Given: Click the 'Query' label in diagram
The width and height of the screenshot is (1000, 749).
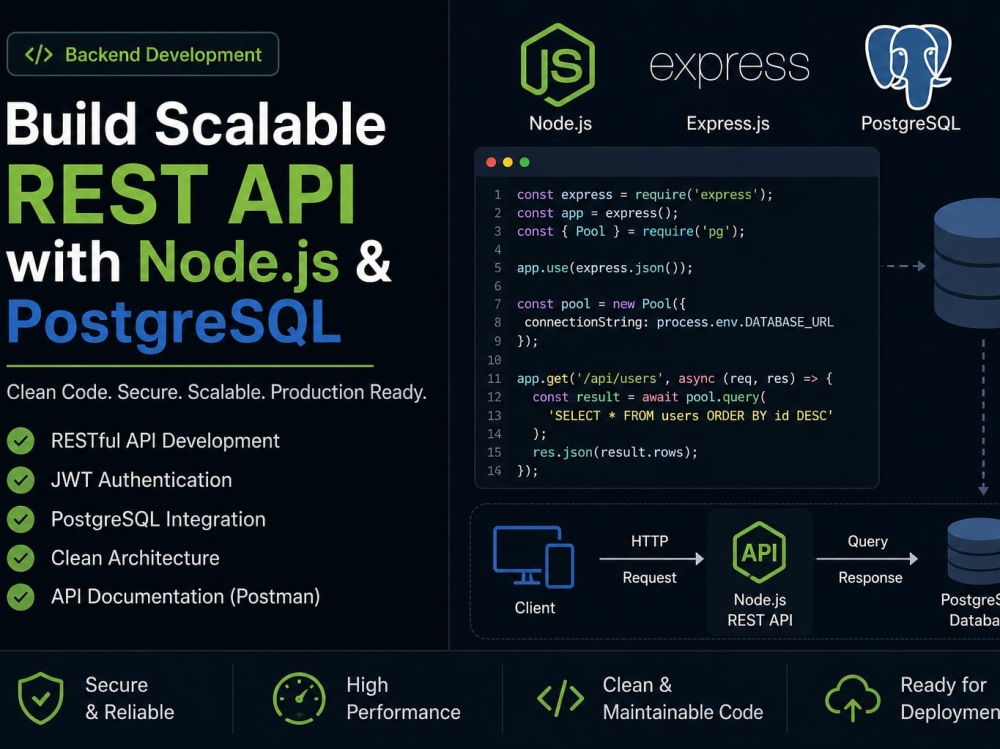Looking at the screenshot, I should coord(867,541).
